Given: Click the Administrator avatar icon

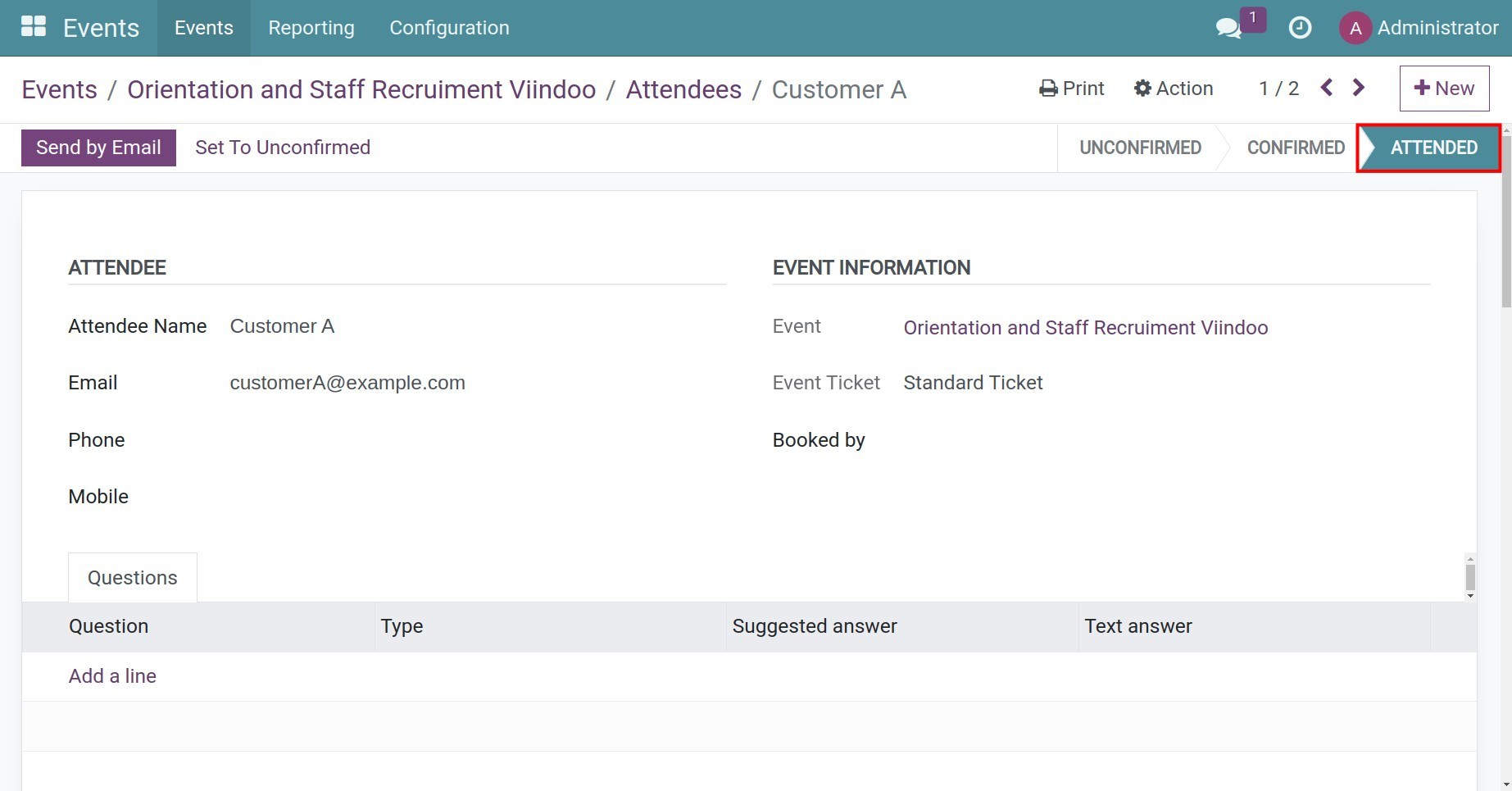Looking at the screenshot, I should click(1355, 29).
